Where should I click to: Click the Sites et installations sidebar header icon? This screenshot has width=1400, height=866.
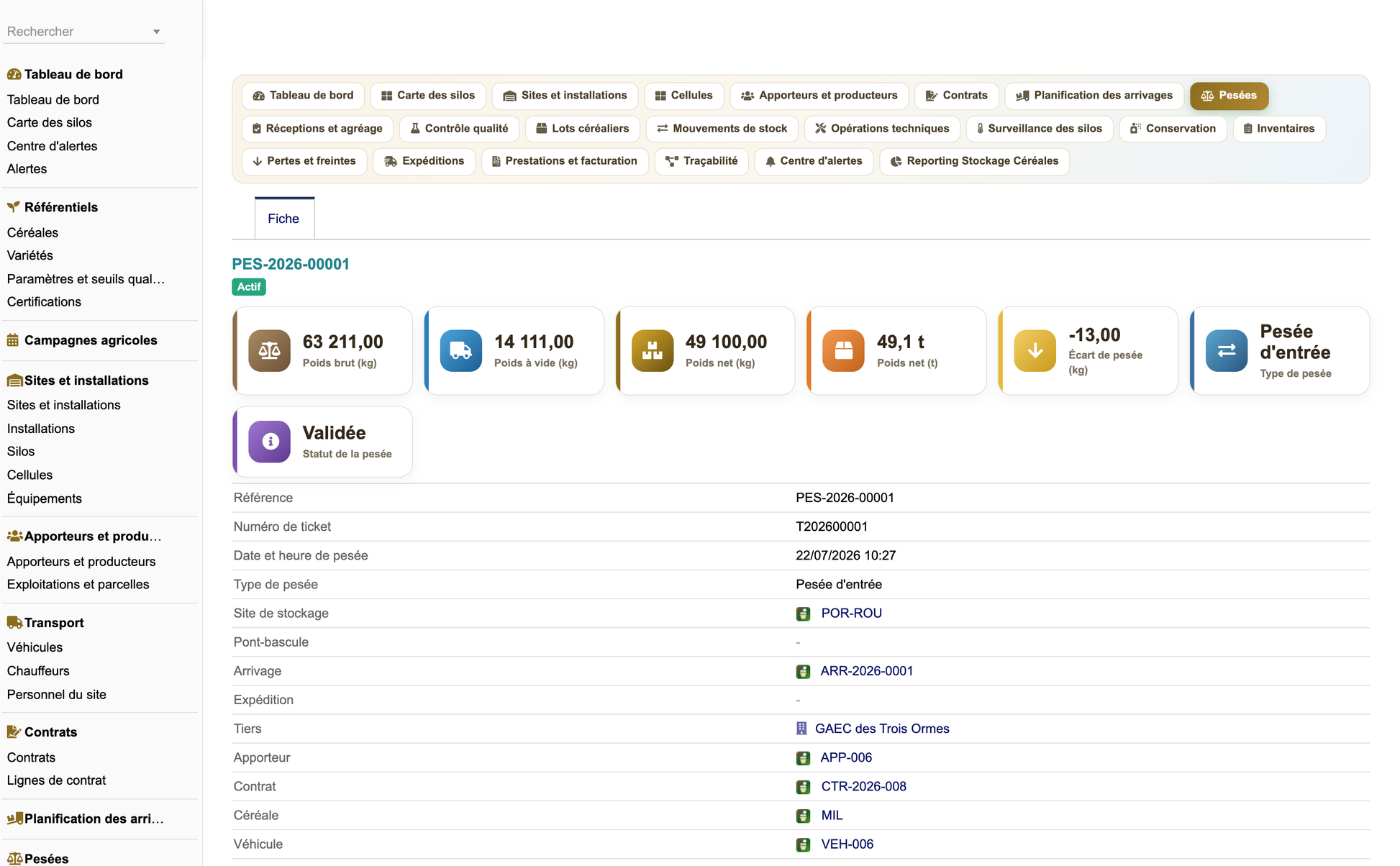(x=14, y=380)
